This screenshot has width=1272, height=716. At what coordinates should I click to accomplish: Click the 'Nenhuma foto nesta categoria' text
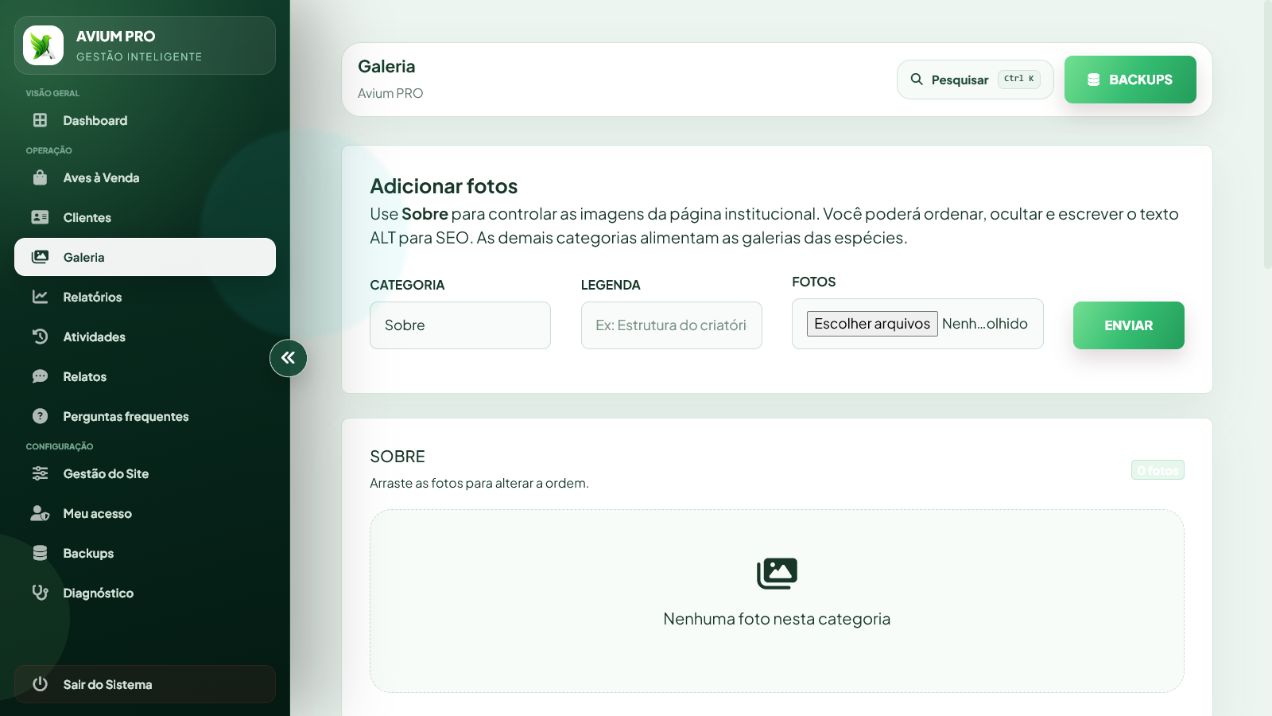click(777, 619)
